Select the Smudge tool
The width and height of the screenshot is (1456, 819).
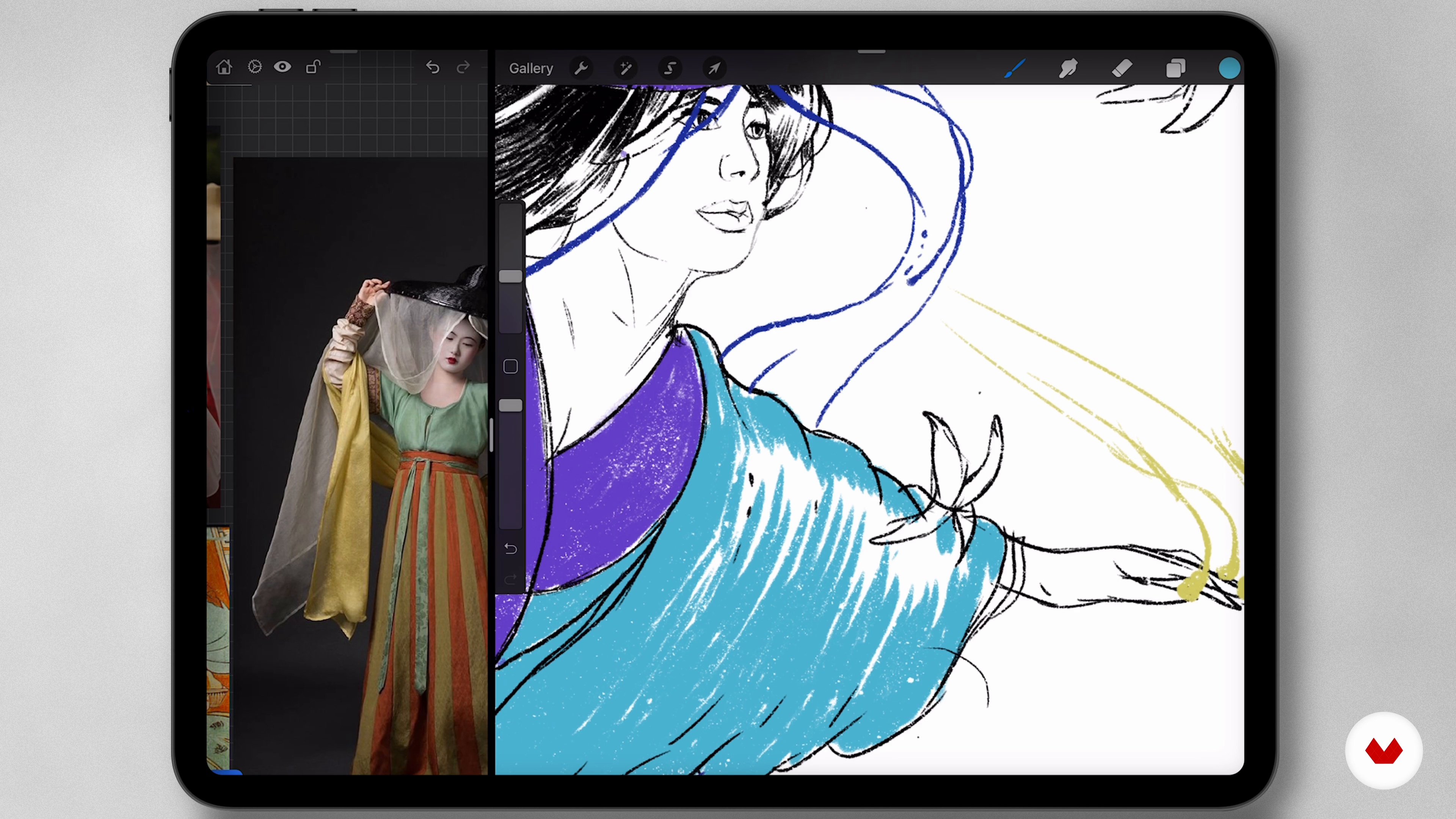coord(1068,68)
